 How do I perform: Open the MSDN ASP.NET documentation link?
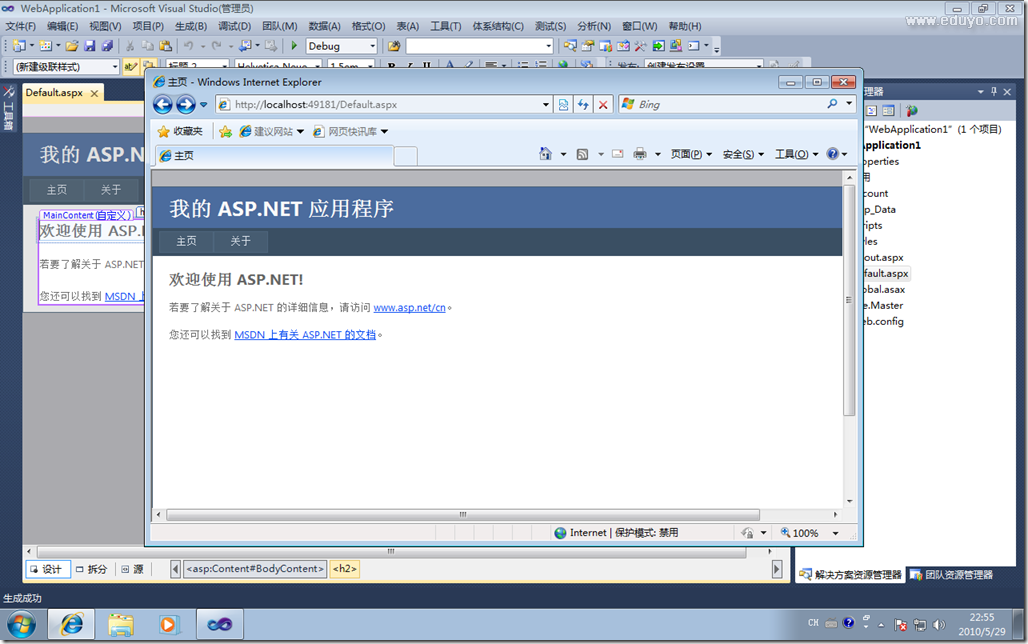pos(305,335)
